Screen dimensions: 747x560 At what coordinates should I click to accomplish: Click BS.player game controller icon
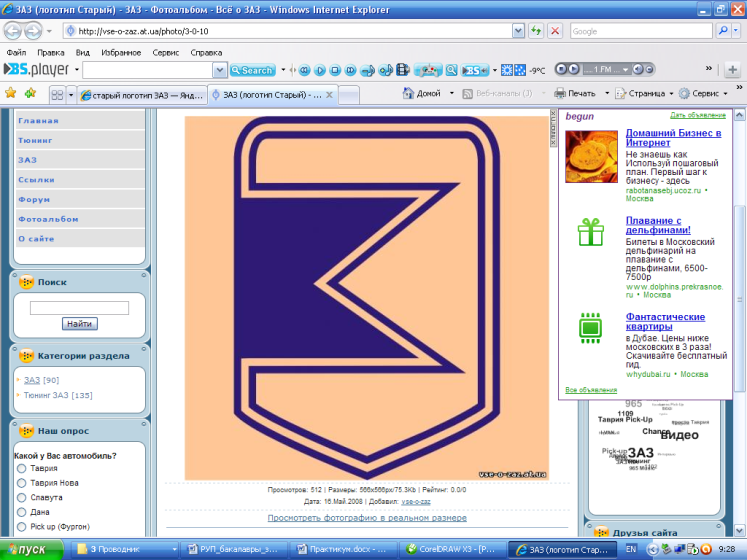coord(428,71)
